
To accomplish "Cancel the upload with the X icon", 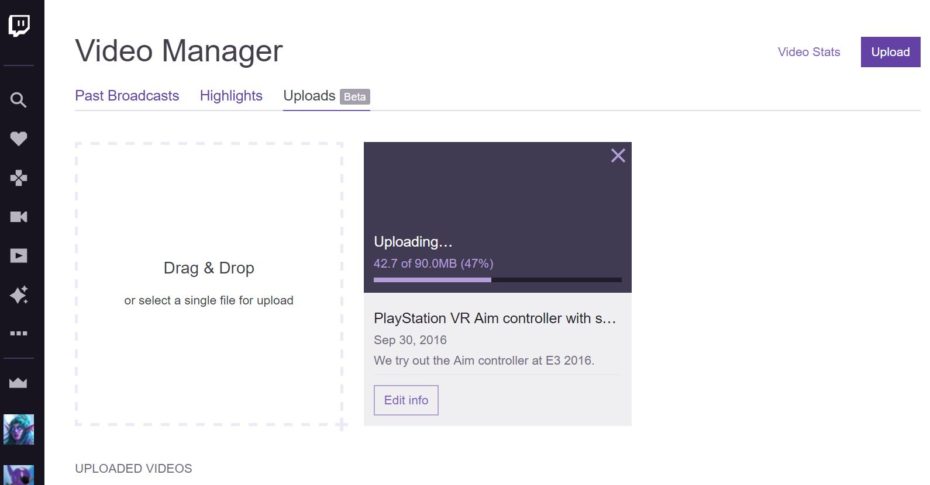I will click(618, 155).
